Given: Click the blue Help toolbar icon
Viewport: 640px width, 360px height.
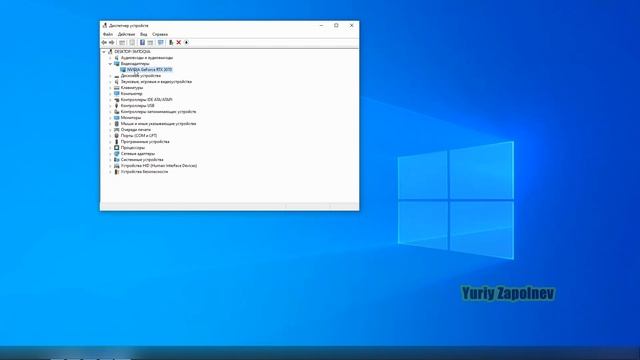Looking at the screenshot, I should tap(142, 42).
